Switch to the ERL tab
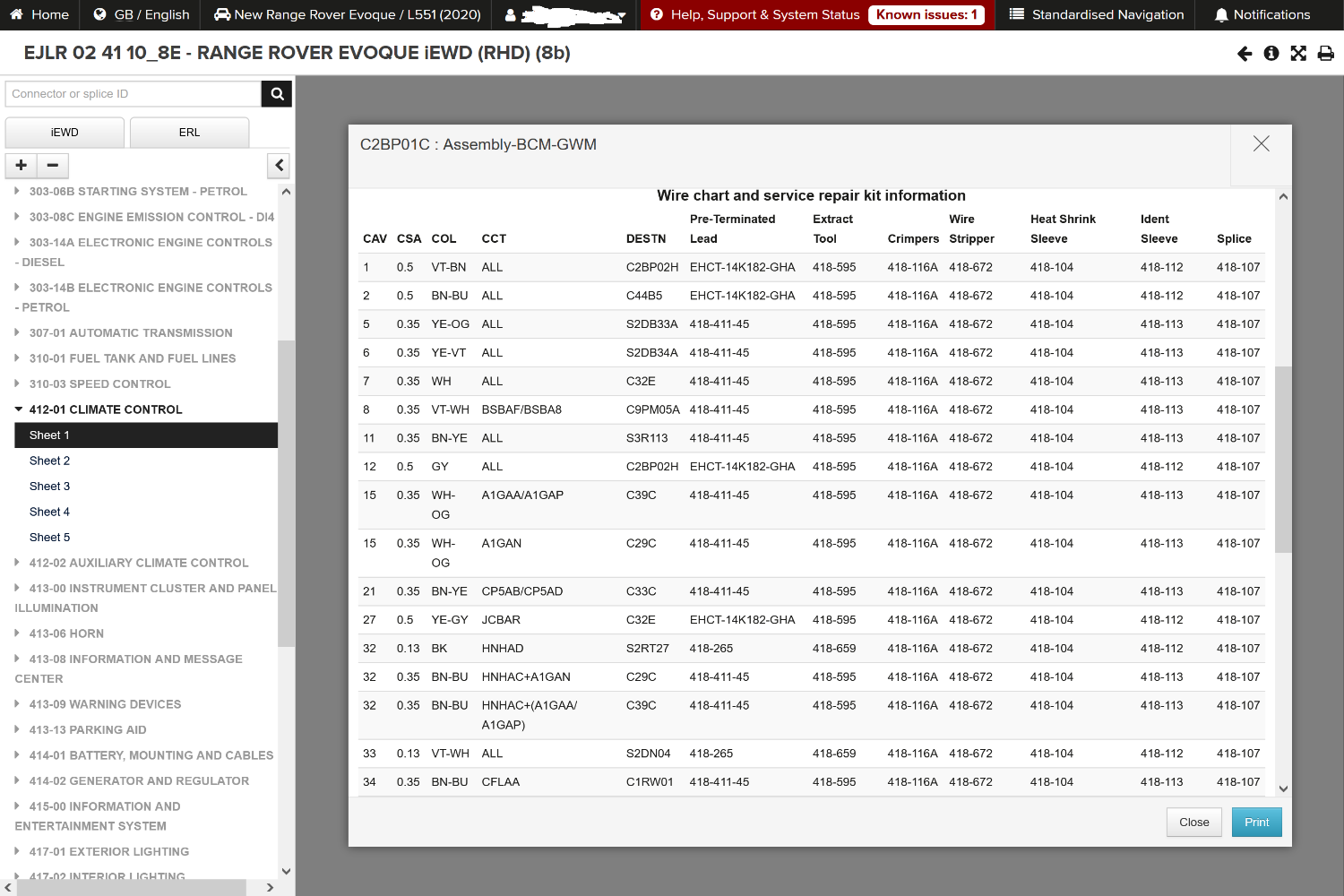Image resolution: width=1344 pixels, height=896 pixels. [x=189, y=133]
